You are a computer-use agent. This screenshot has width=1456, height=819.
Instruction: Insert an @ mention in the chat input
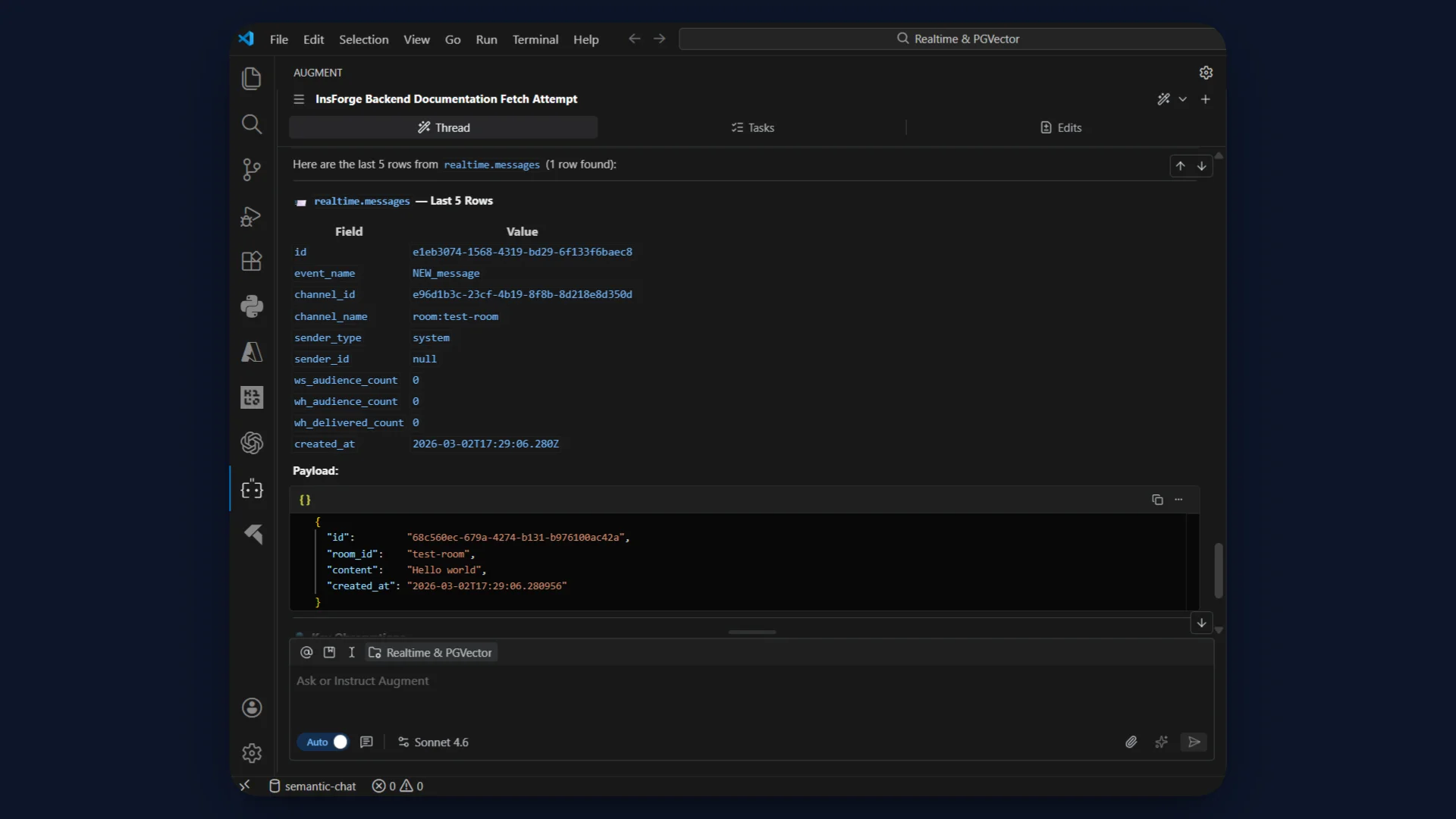306,652
